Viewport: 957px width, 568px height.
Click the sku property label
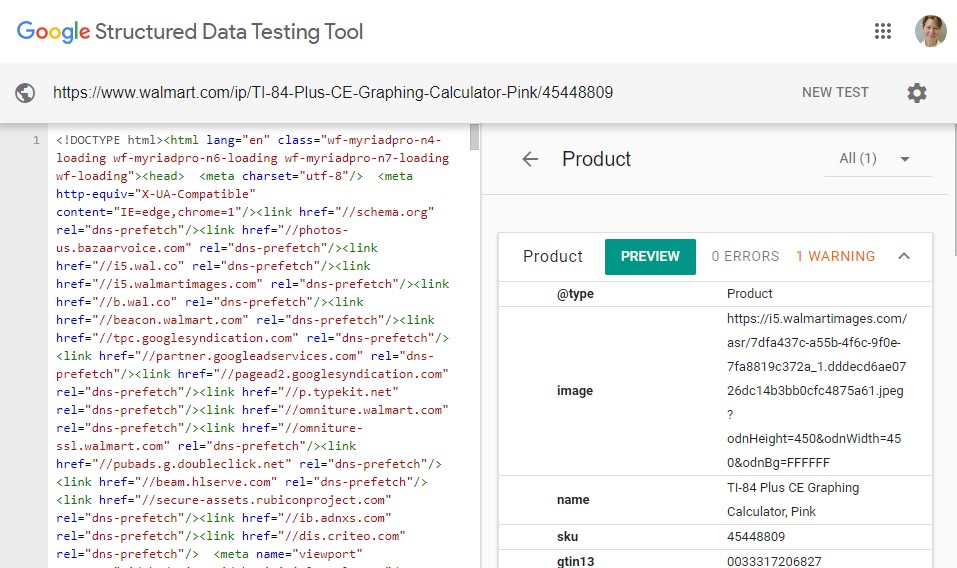(567, 536)
